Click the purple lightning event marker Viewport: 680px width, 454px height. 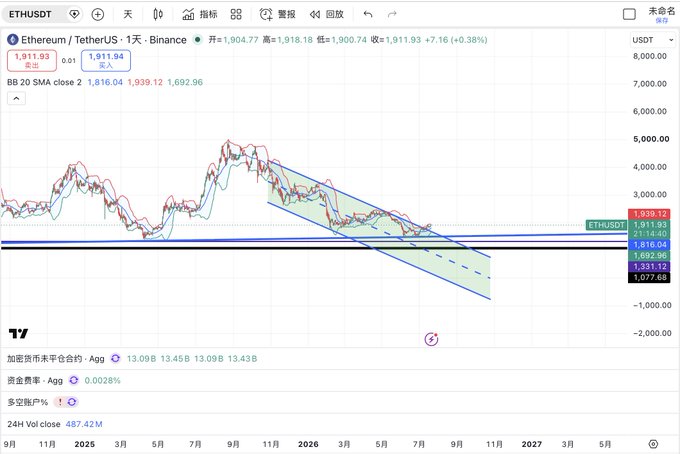(x=431, y=339)
